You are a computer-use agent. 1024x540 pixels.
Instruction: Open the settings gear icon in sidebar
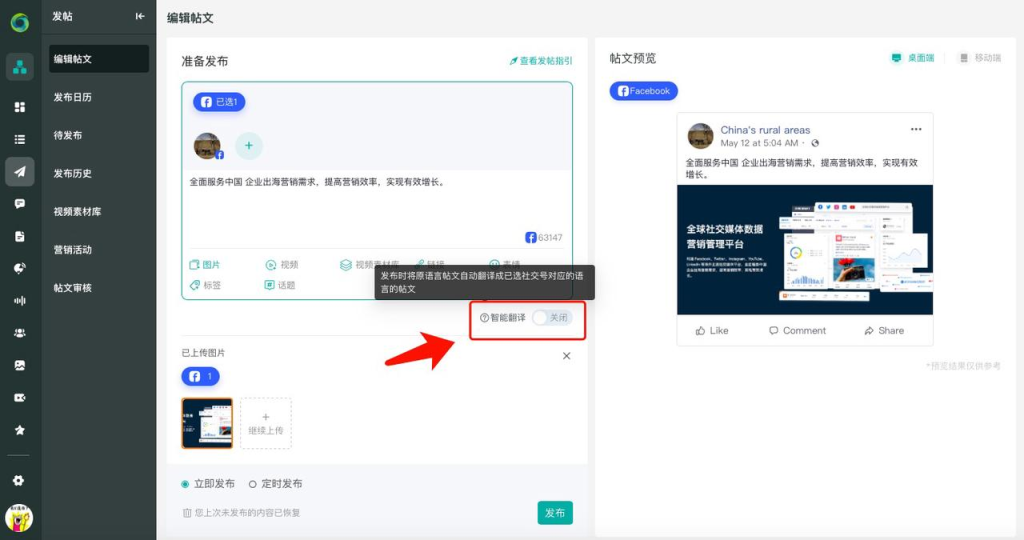(x=19, y=480)
